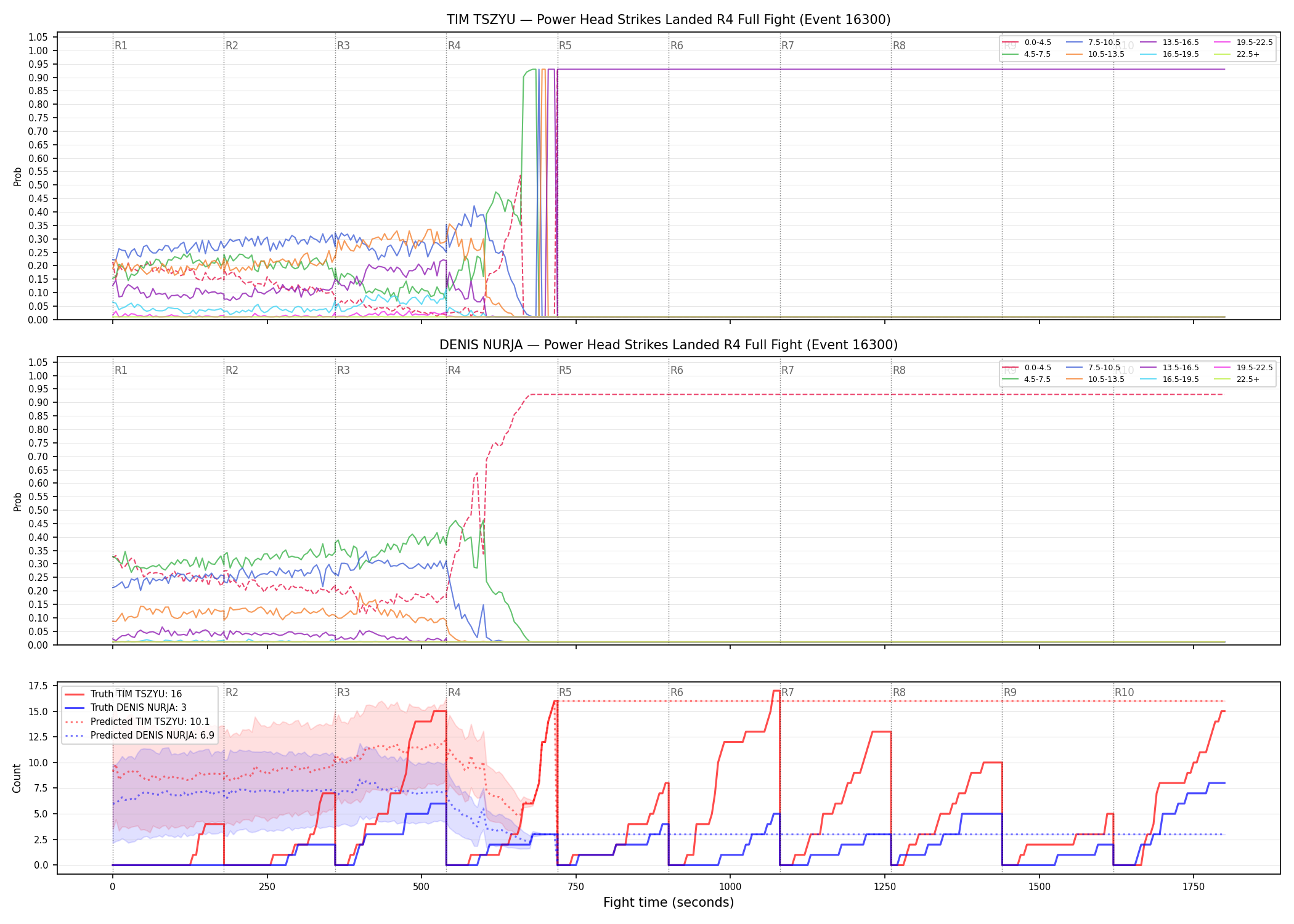1294x924 pixels.
Task: Select the 22.5+ legend entry in TIM TSZYU chart
Action: [1237, 54]
